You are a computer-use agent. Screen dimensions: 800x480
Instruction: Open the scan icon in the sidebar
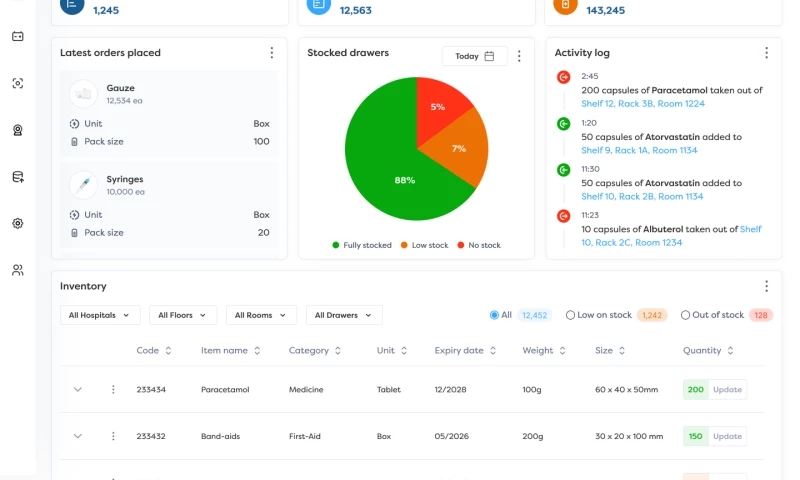click(18, 83)
